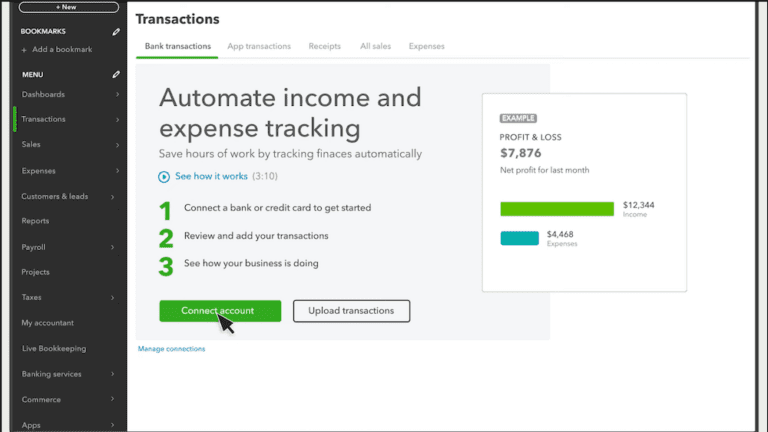Click "See how your business is doing"
Viewport: 768px width, 432px height.
pyautogui.click(x=251, y=263)
